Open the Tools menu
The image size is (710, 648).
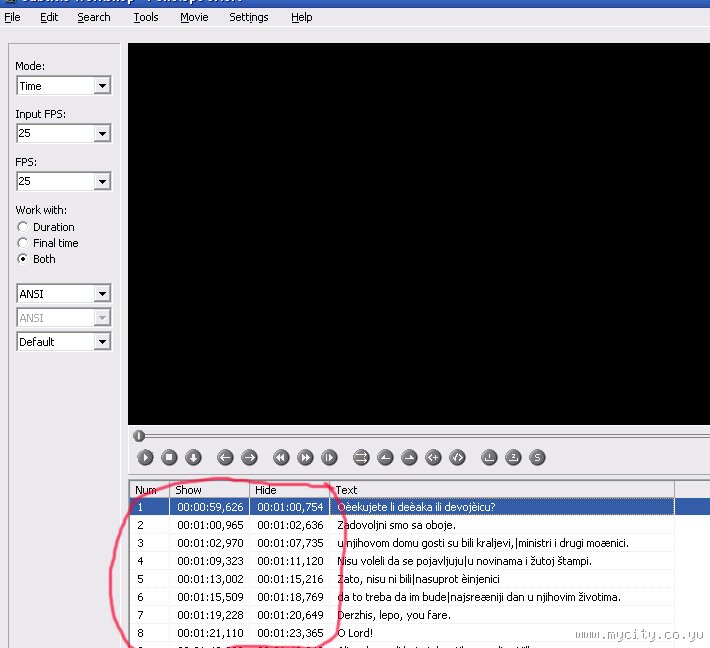coord(146,17)
